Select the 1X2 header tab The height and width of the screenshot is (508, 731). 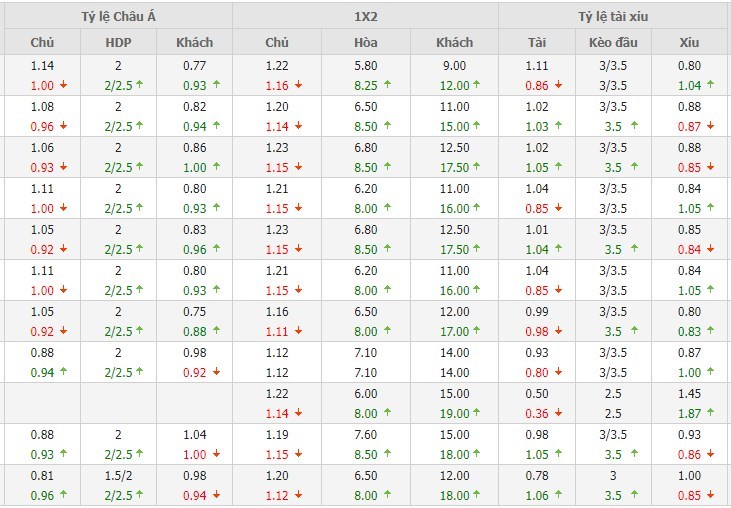(x=365, y=16)
